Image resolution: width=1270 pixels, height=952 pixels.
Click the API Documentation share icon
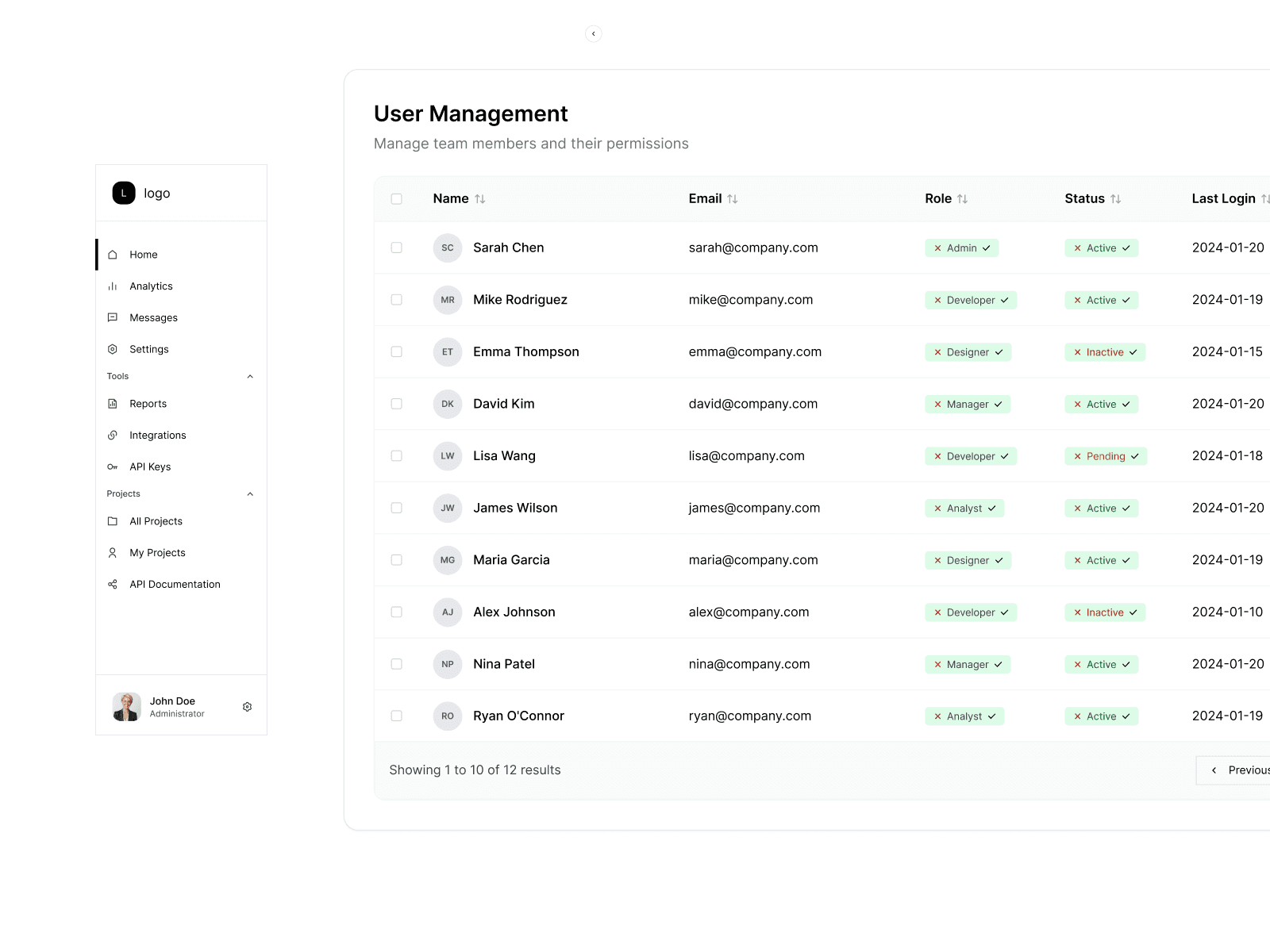(x=113, y=585)
